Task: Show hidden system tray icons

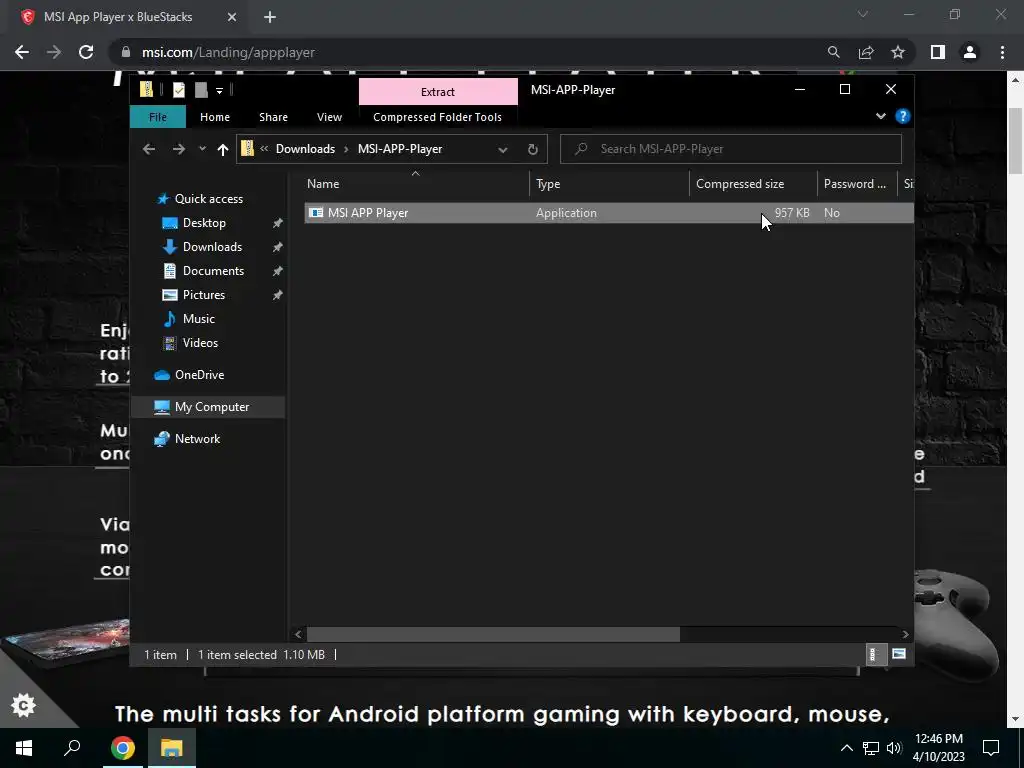Action: coord(846,748)
